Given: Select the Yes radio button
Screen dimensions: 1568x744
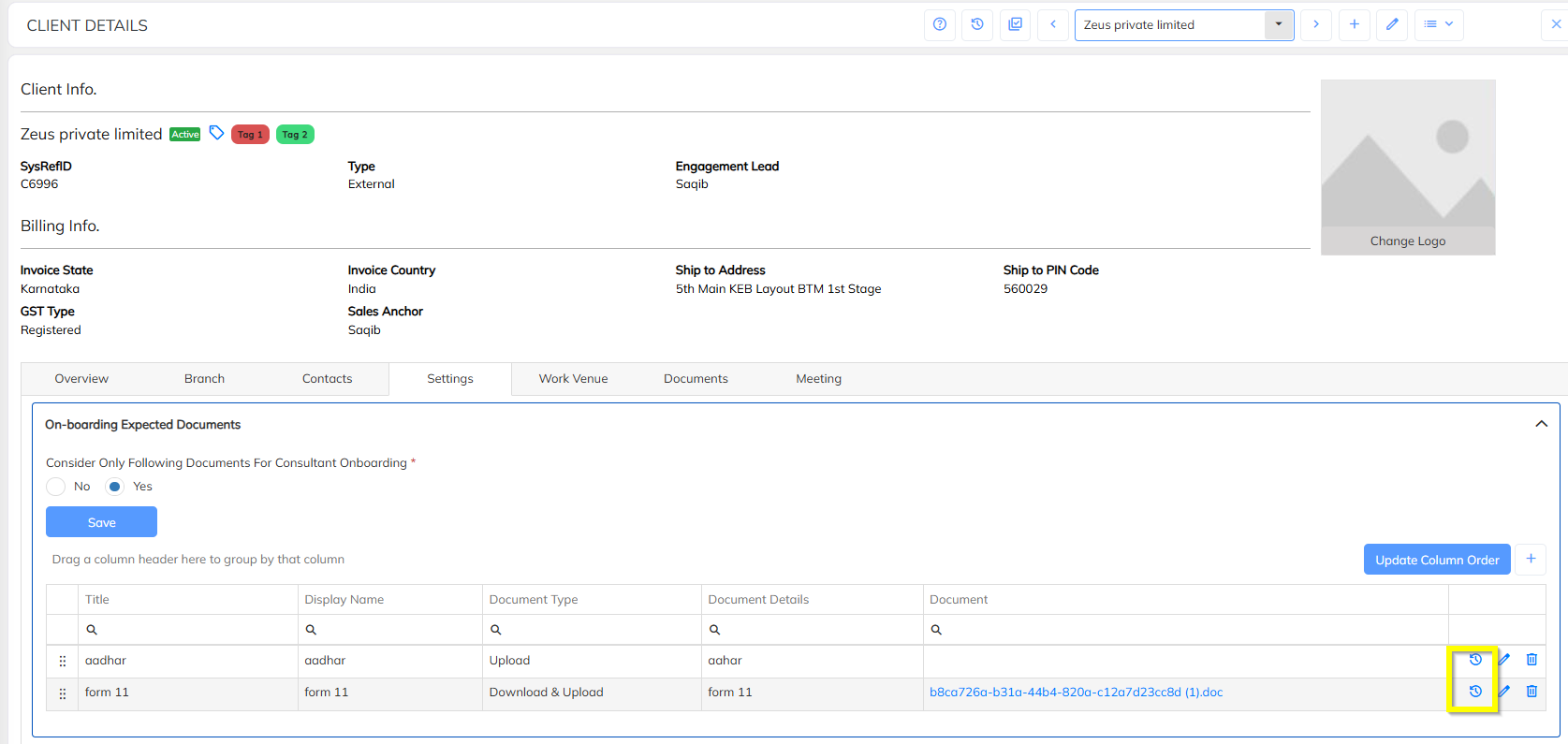Looking at the screenshot, I should 115,487.
